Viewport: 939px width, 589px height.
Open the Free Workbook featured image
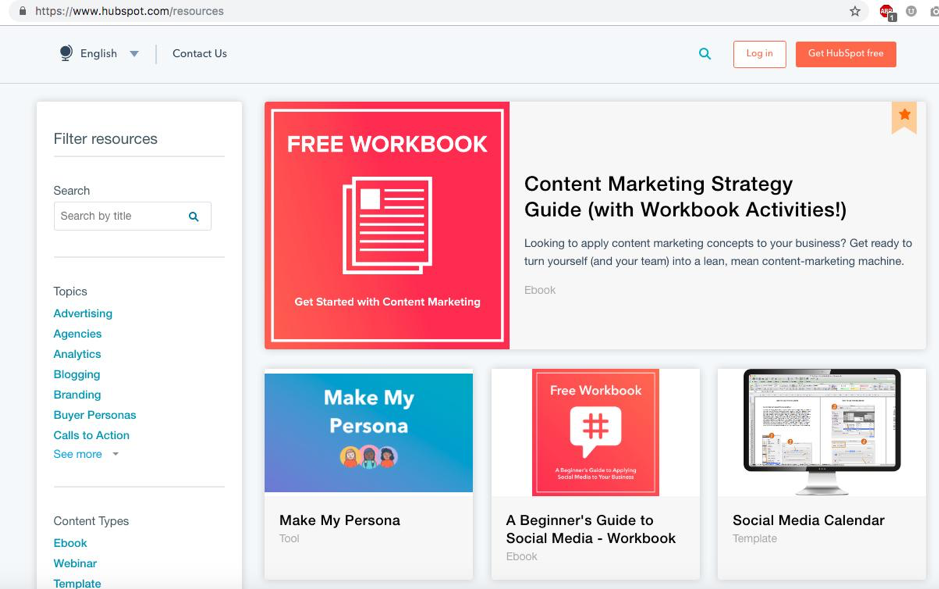point(387,225)
